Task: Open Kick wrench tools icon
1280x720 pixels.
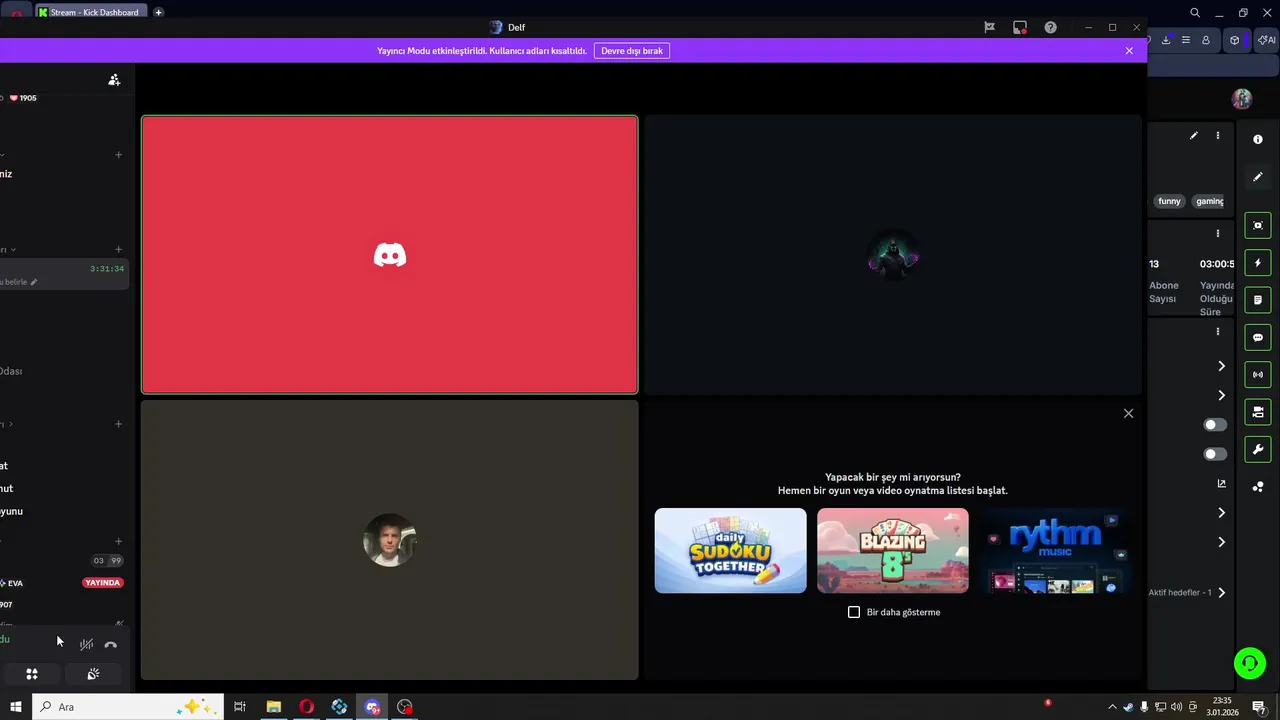Action: tap(1258, 449)
